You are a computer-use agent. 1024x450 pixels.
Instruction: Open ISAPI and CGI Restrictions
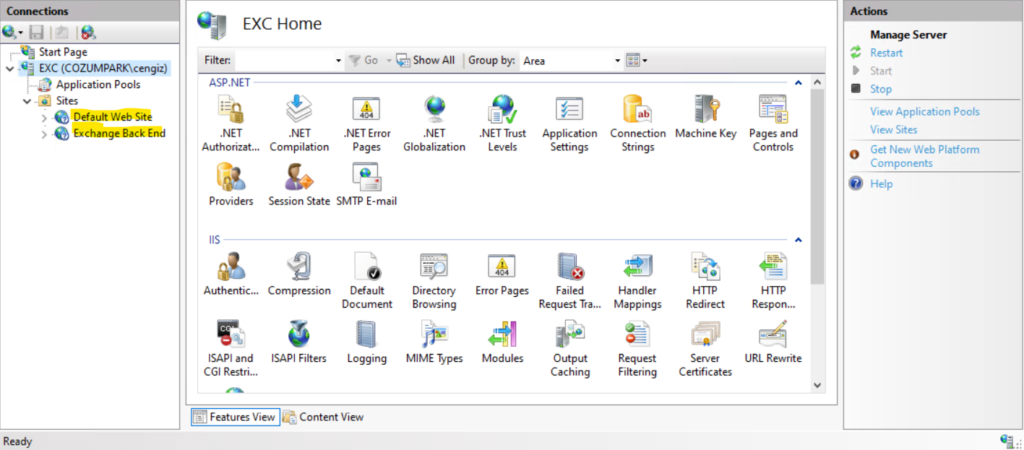(231, 349)
